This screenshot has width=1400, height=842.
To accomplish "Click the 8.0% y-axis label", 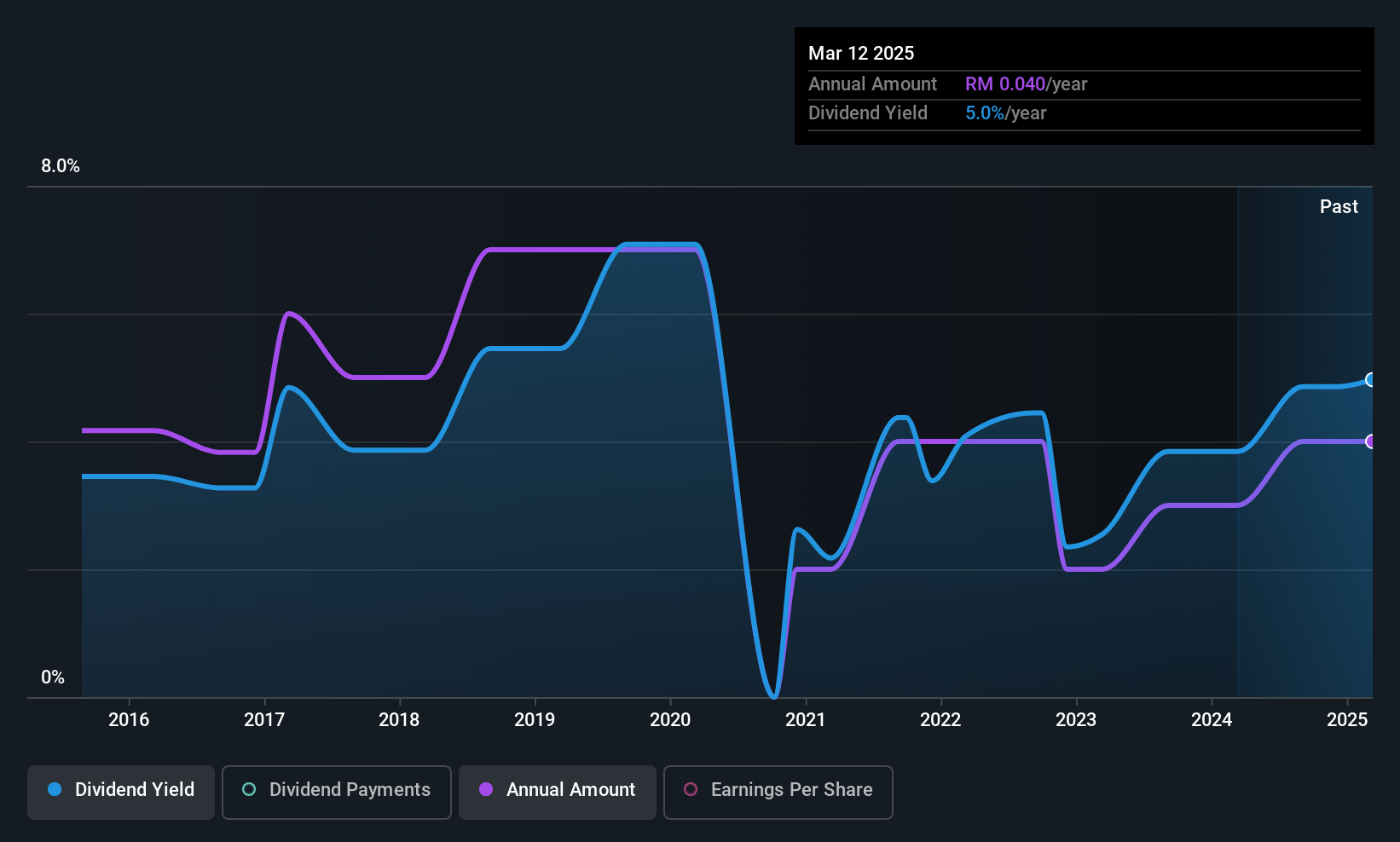I will (x=61, y=166).
